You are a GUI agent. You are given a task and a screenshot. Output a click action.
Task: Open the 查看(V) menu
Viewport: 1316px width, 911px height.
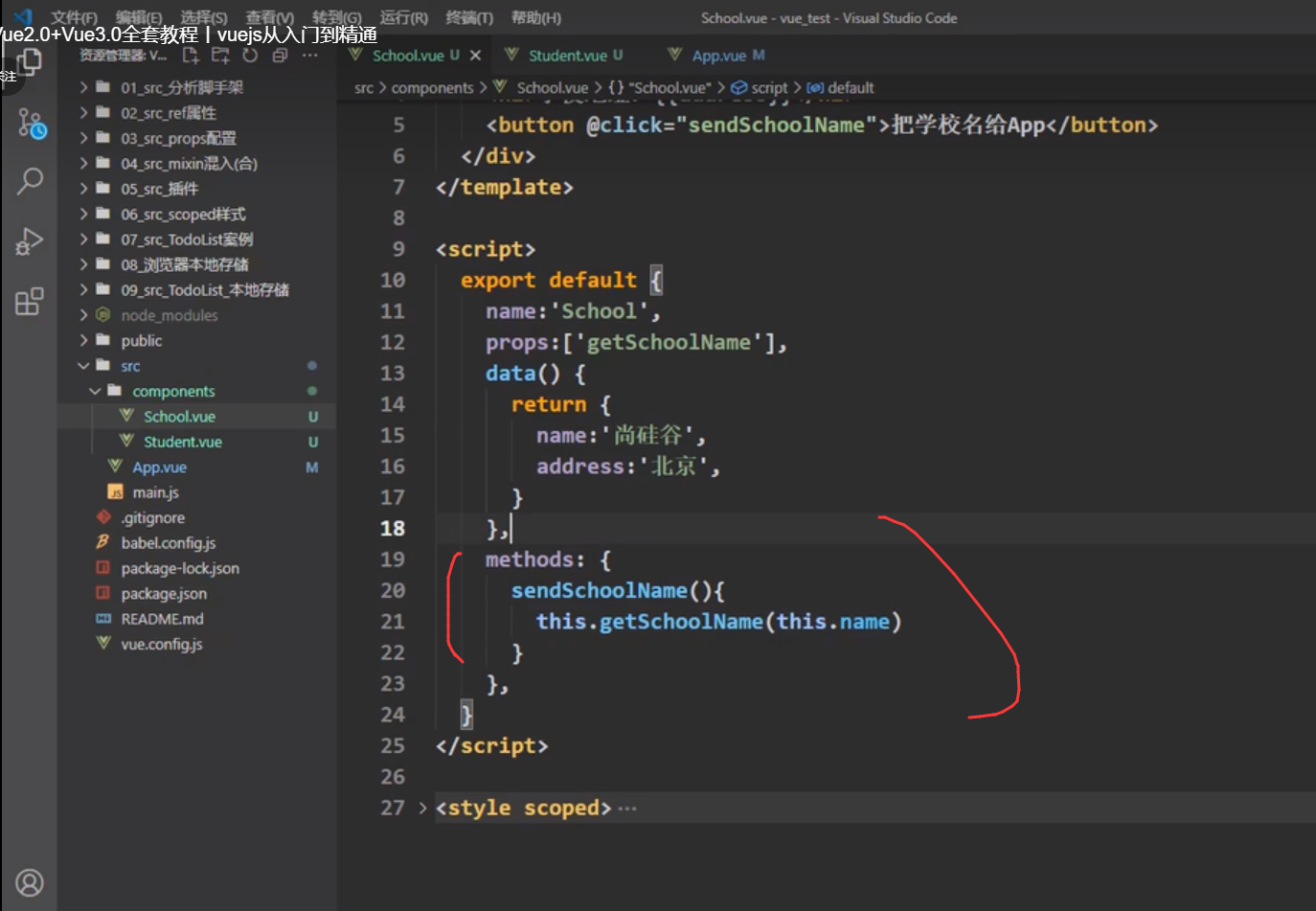coord(269,18)
